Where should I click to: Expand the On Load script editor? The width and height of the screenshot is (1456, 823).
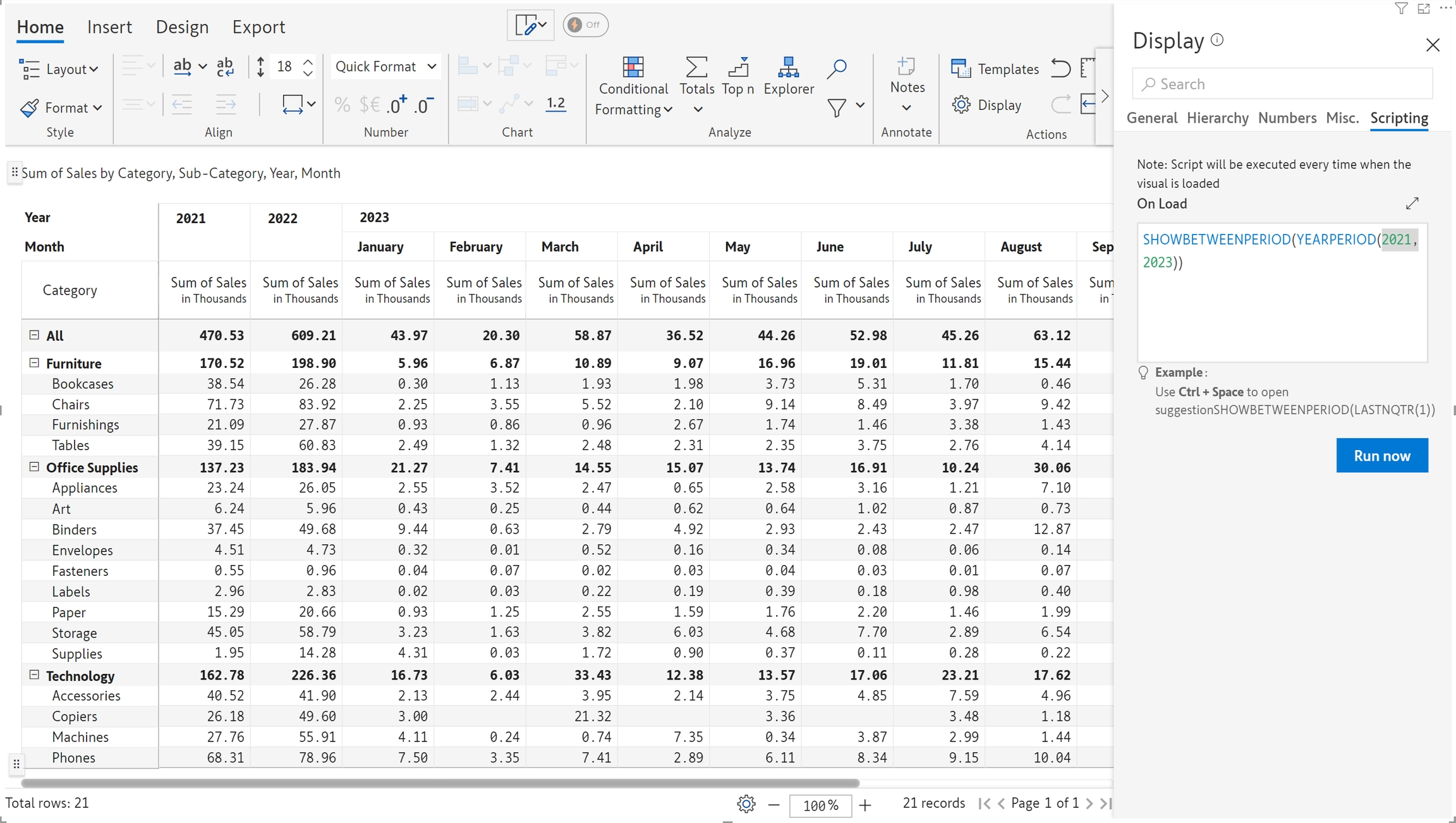click(x=1412, y=203)
